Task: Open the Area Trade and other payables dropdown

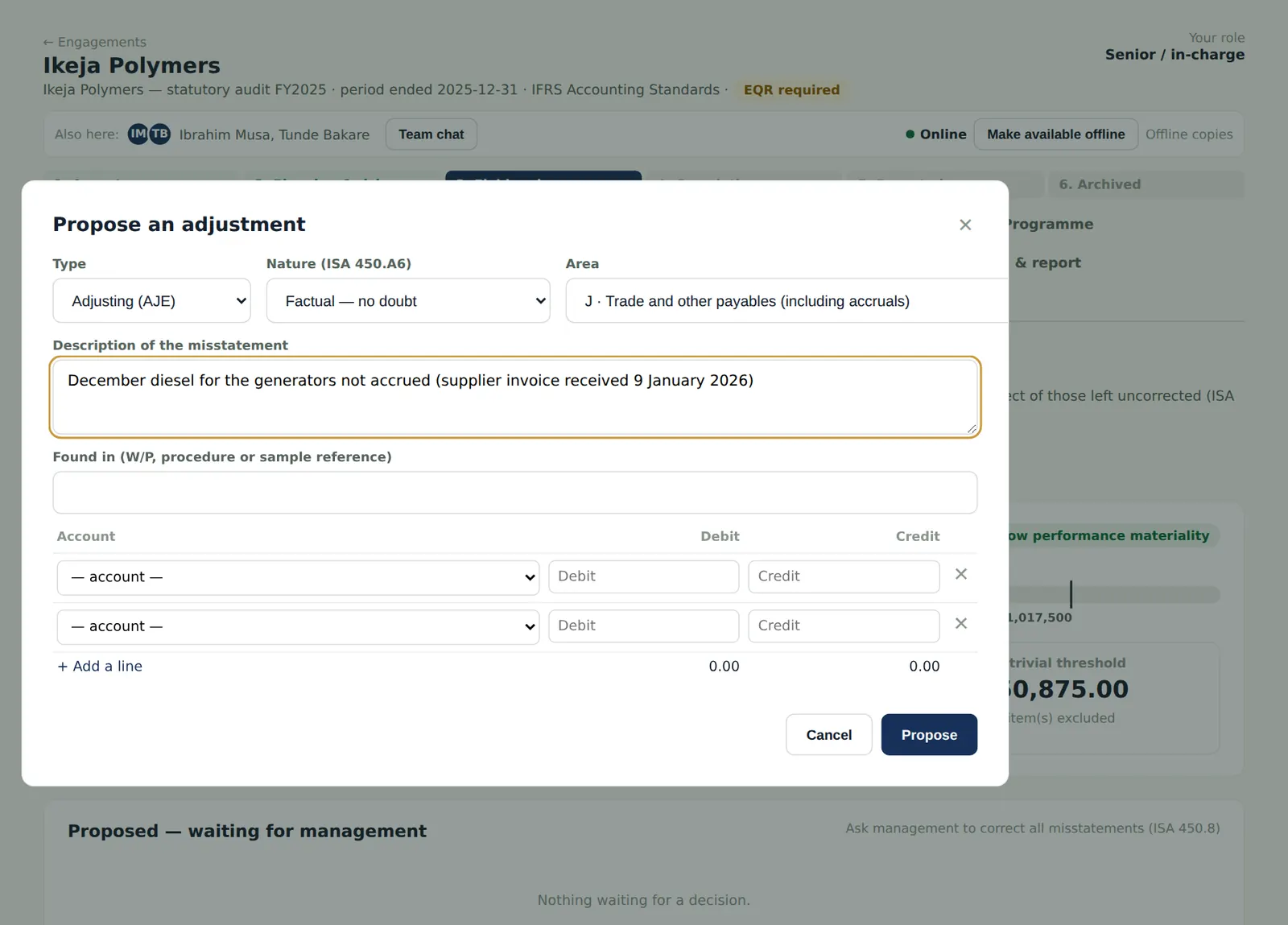Action: coord(787,301)
